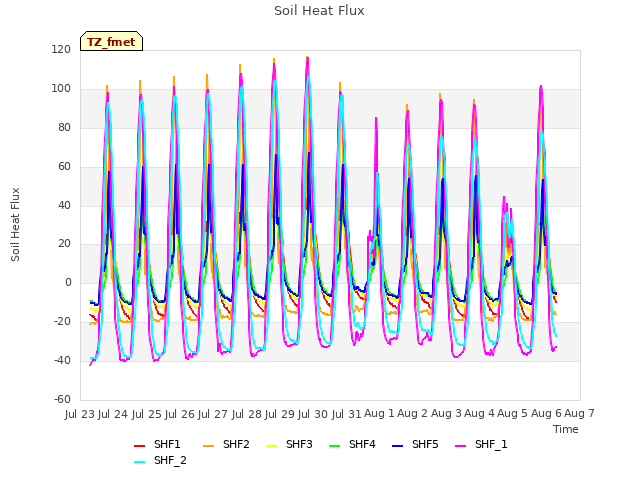Select the SHF2 legend entry
This screenshot has height=480, width=640.
click(x=226, y=444)
